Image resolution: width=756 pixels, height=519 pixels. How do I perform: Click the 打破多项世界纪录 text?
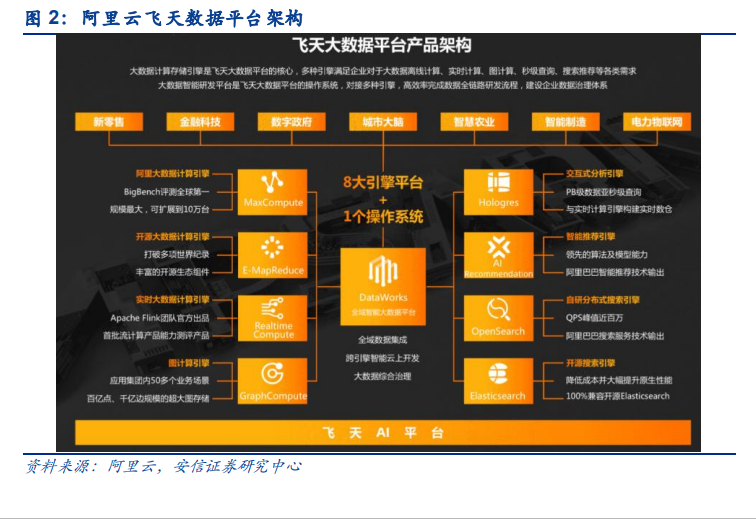point(176,254)
